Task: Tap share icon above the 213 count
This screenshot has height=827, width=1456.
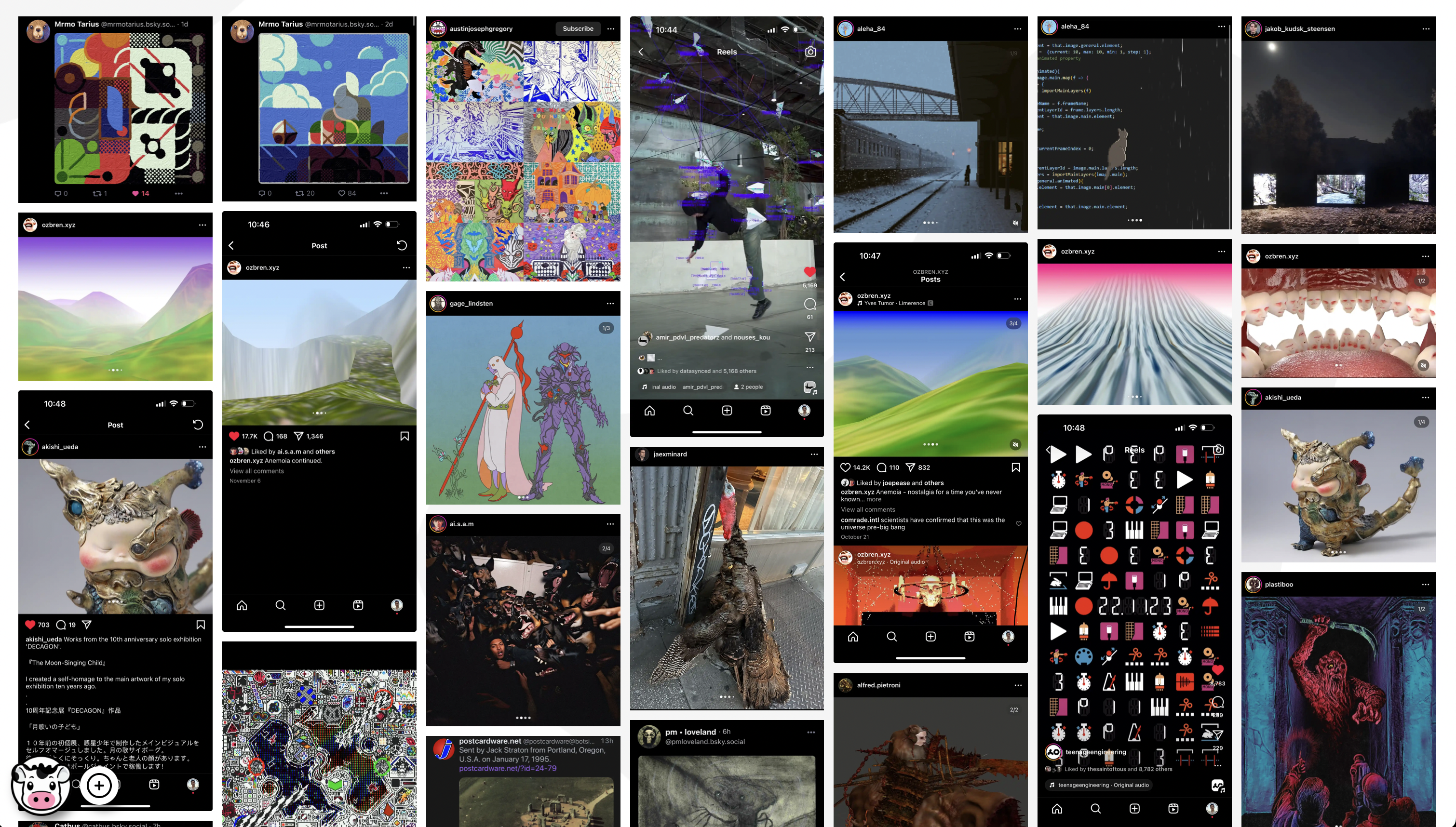Action: [810, 337]
